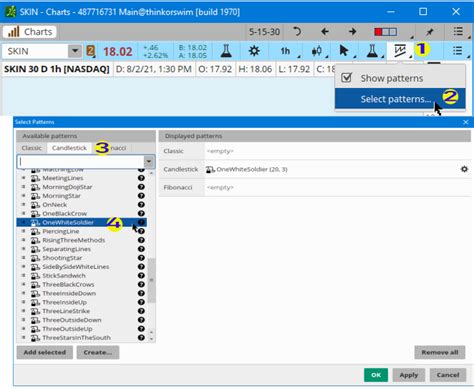Go forward with right arrow icon
The image size is (474, 389).
pyautogui.click(x=352, y=32)
